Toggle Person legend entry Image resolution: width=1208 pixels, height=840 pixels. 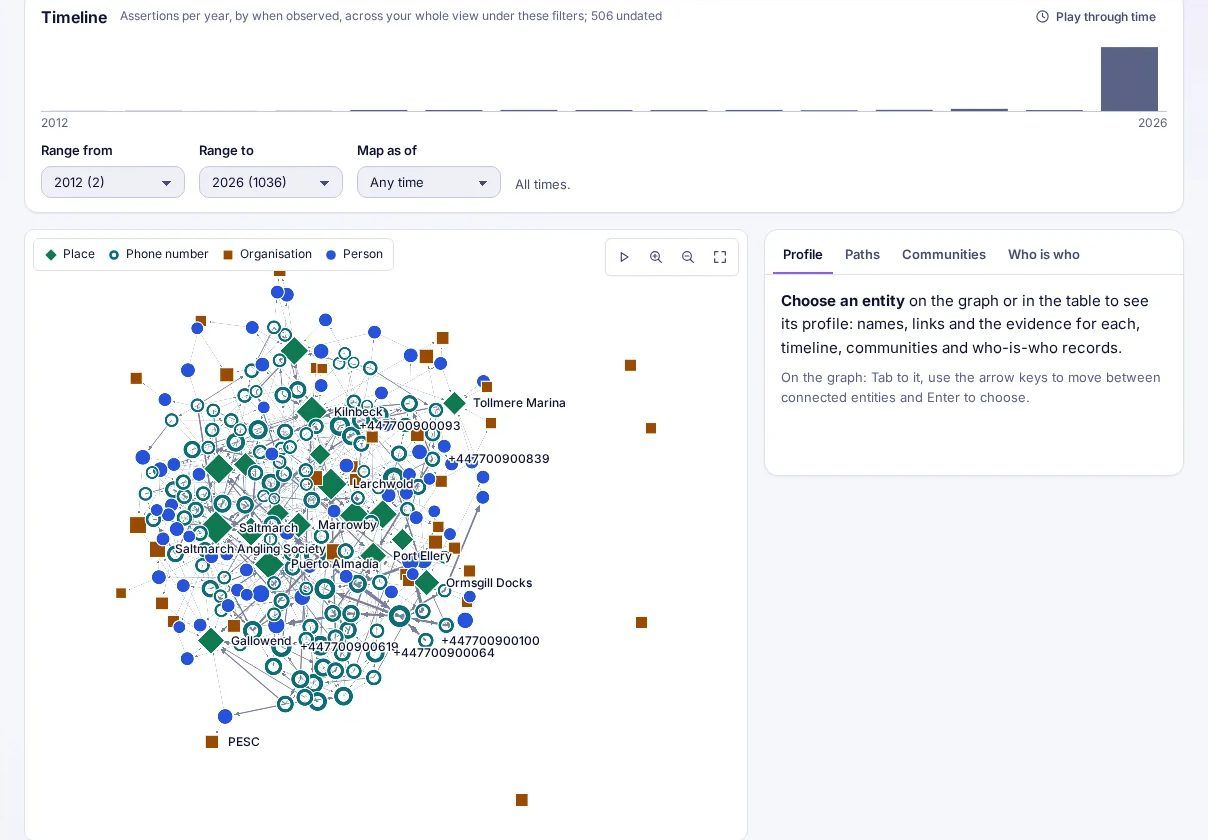click(354, 254)
